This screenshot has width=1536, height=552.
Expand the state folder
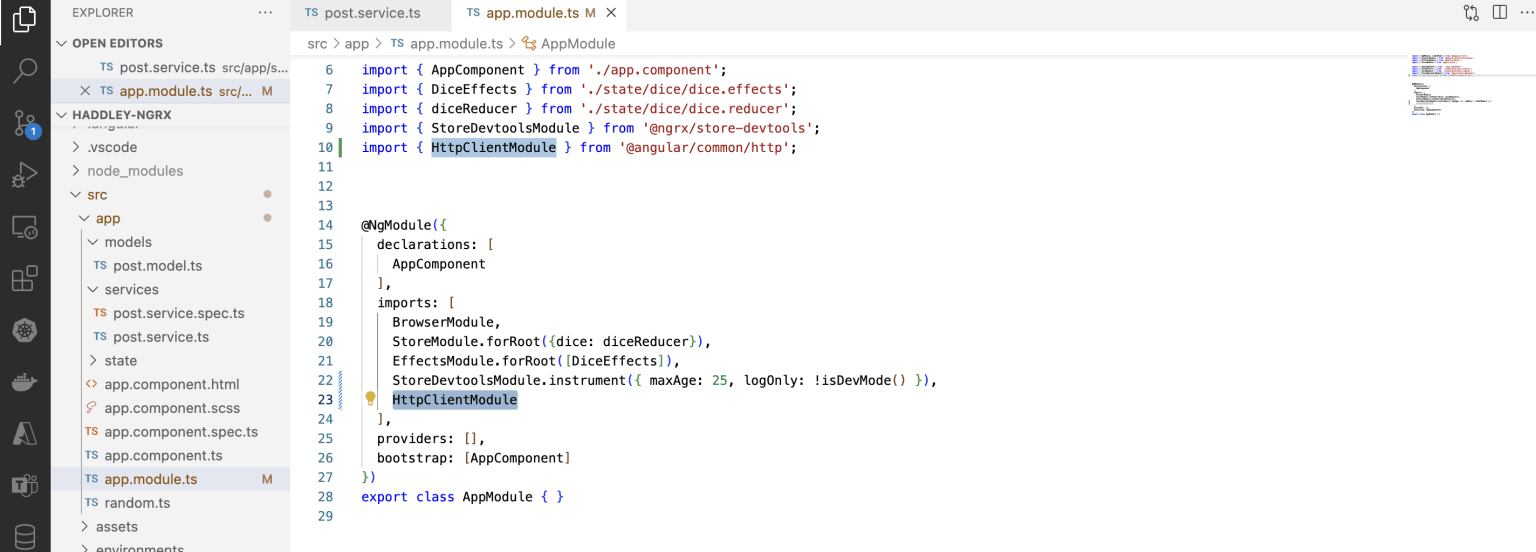121,360
